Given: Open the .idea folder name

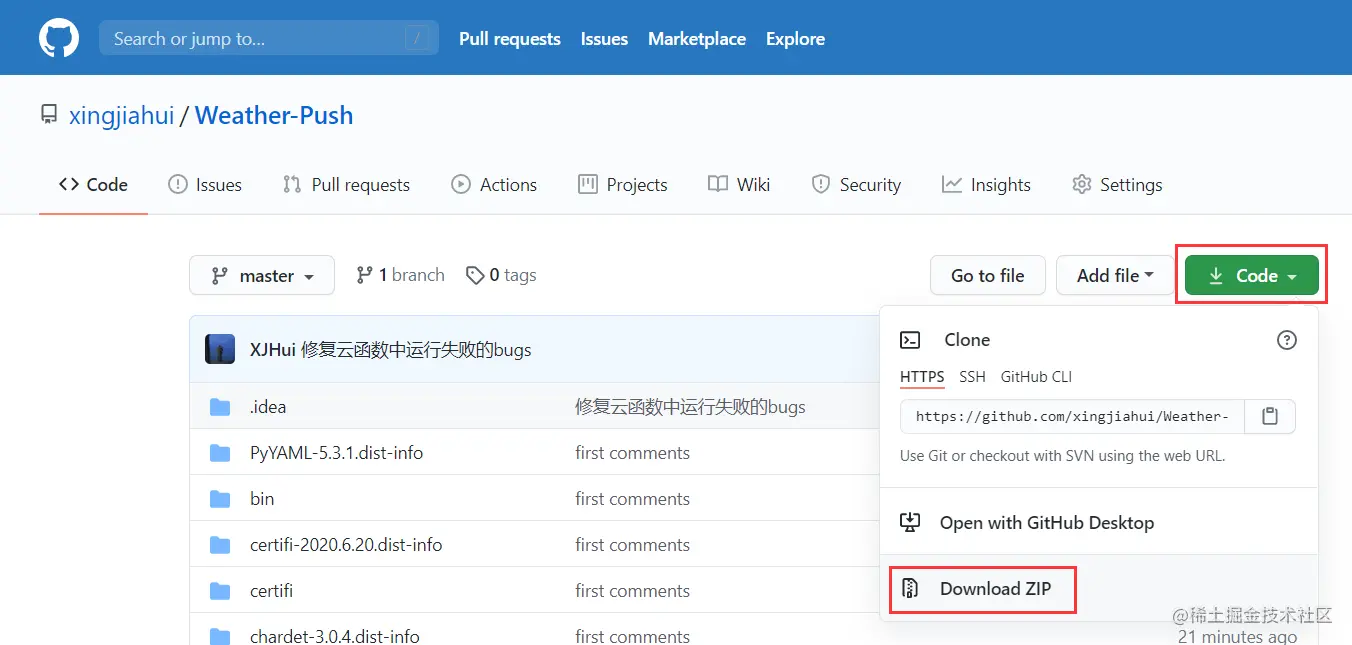Looking at the screenshot, I should [268, 407].
